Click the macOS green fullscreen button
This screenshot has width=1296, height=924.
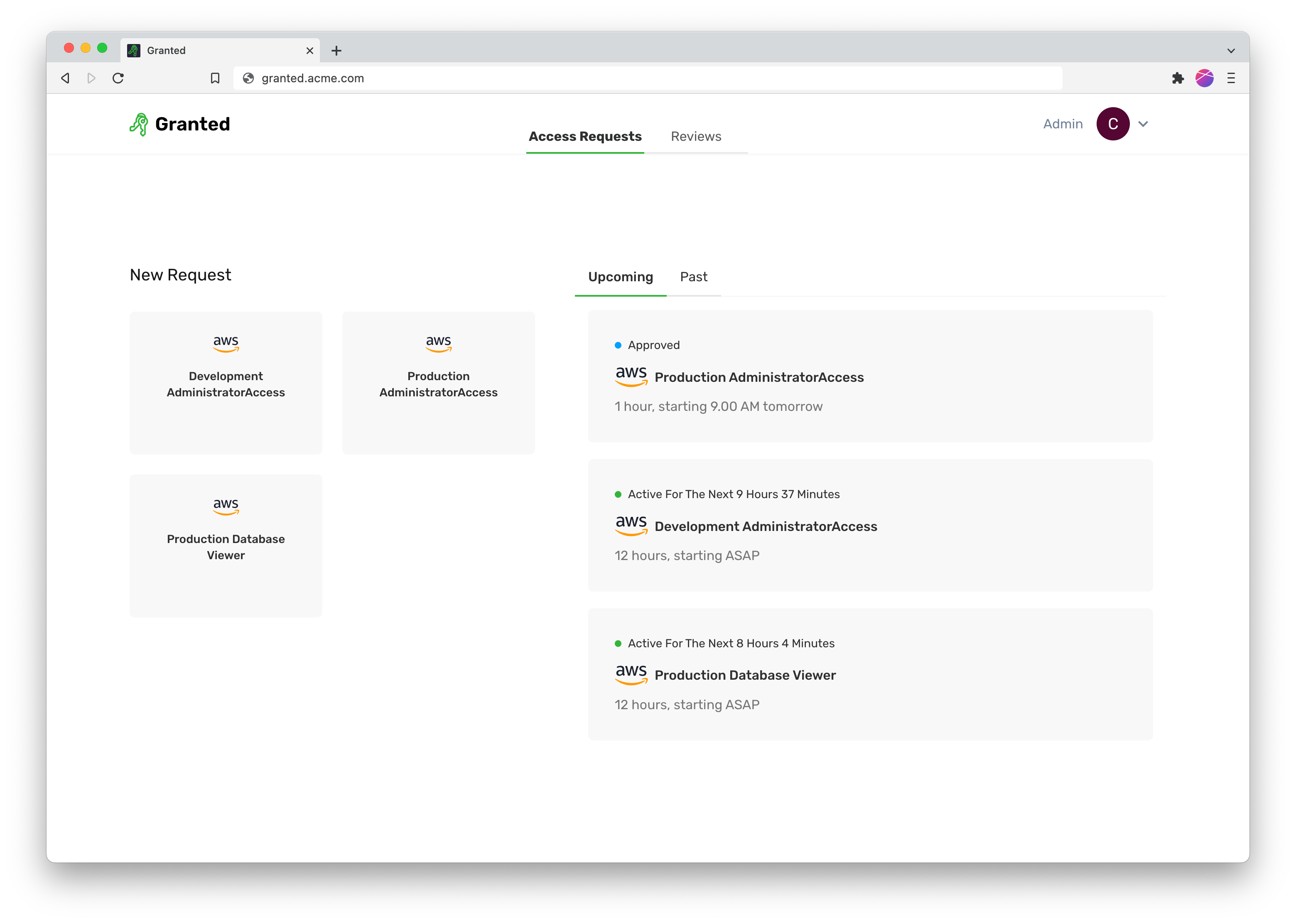[x=102, y=48]
